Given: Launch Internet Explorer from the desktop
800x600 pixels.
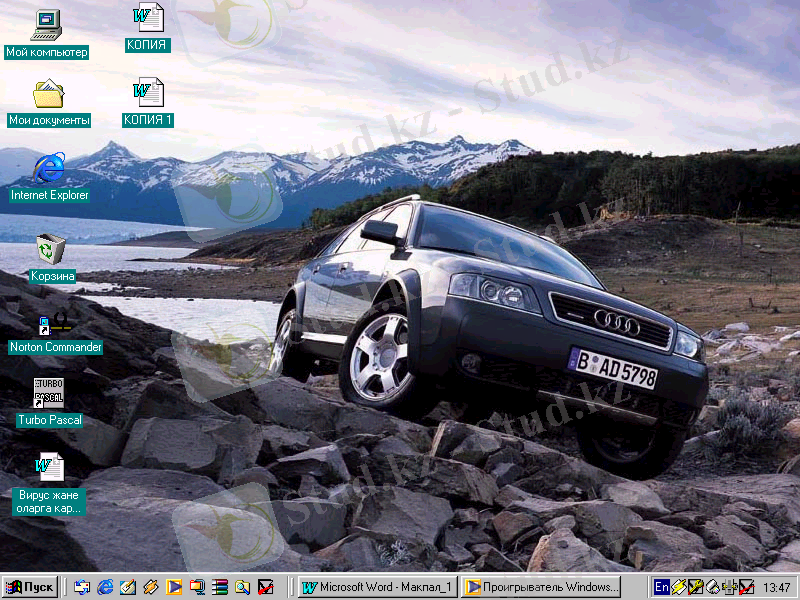Looking at the screenshot, I should 48,168.
